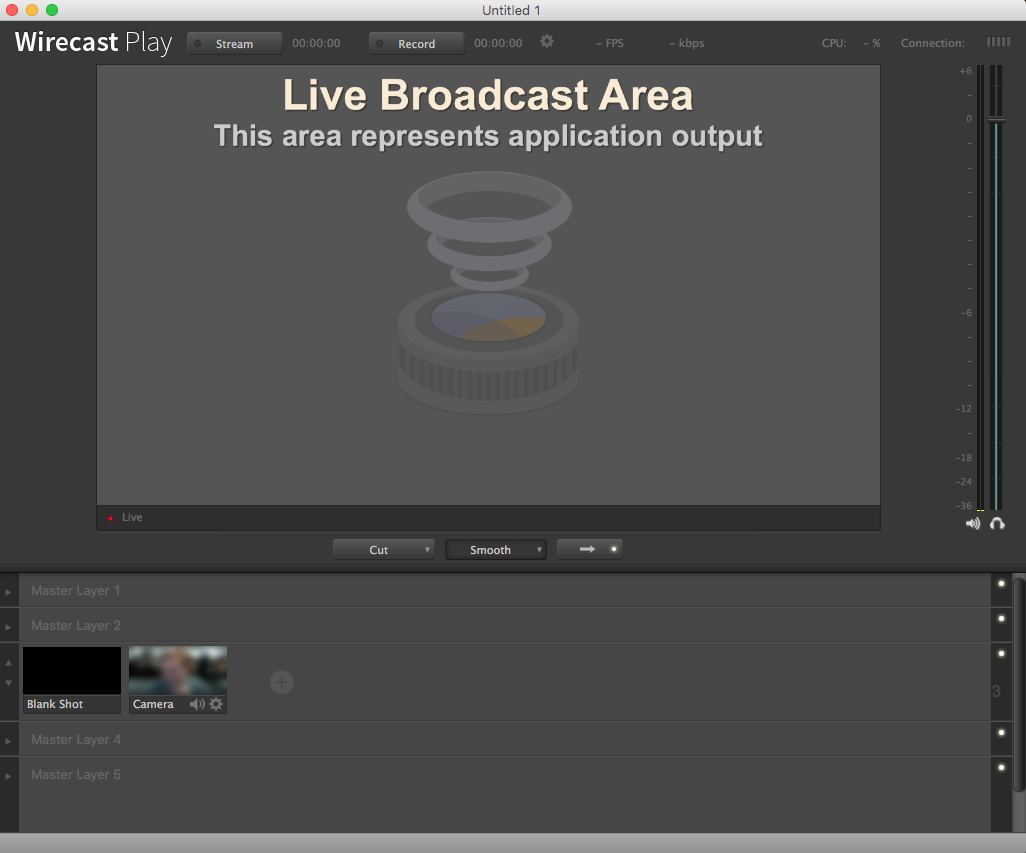
Task: Toggle headphone monitoring icon under audio meter
Action: pyautogui.click(x=997, y=523)
